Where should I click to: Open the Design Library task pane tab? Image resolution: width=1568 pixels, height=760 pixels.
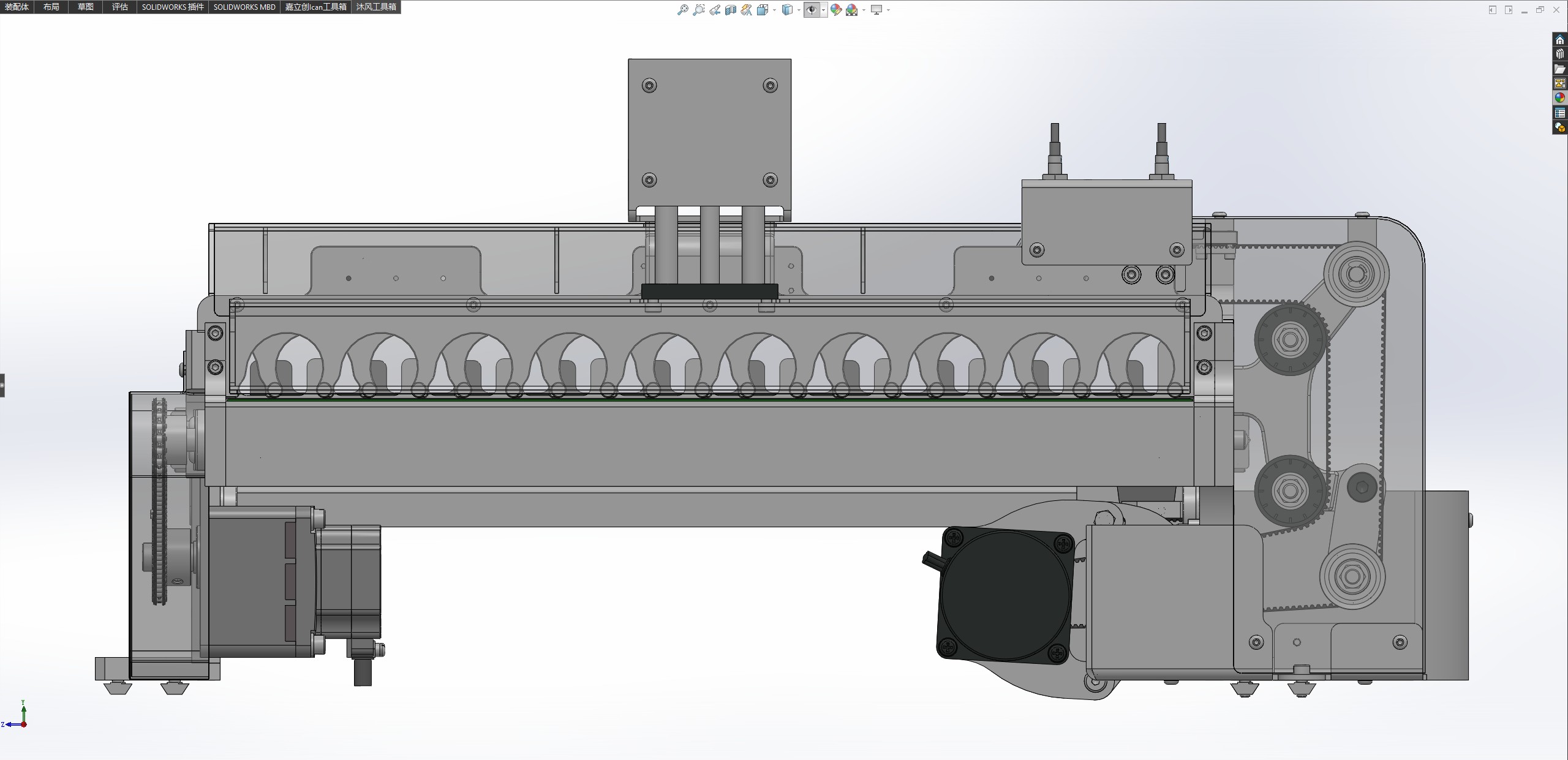pos(1559,55)
